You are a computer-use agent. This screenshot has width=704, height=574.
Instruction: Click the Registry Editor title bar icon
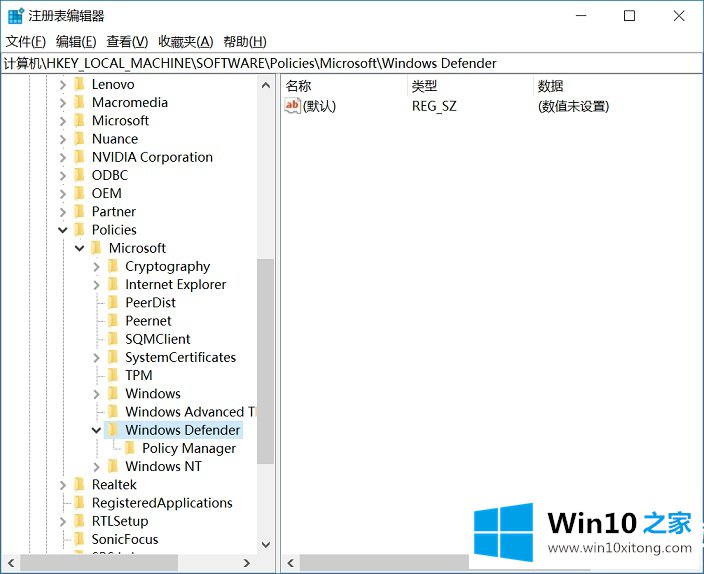(16, 16)
